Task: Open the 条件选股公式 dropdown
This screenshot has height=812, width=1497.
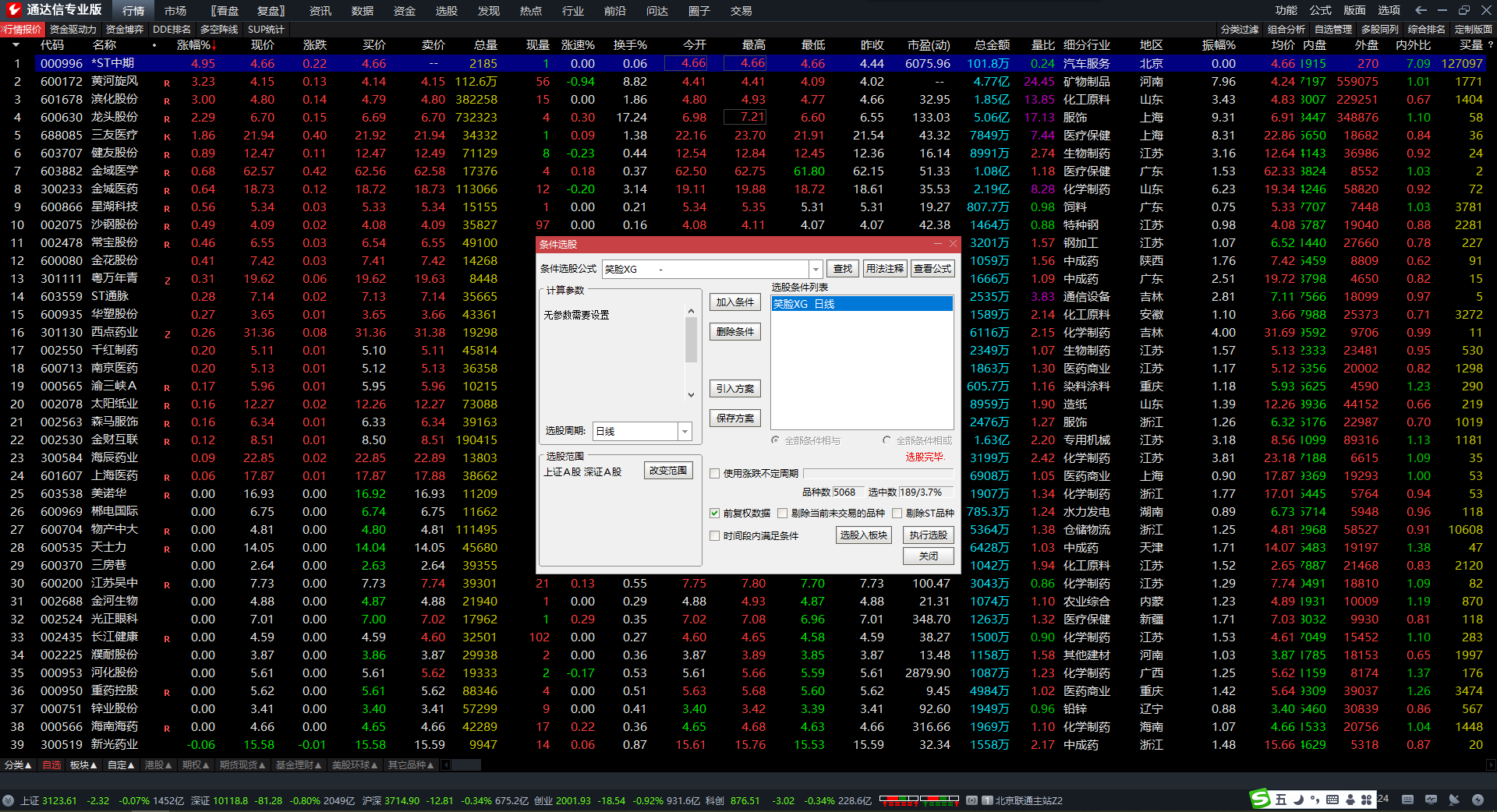Action: pyautogui.click(x=816, y=269)
